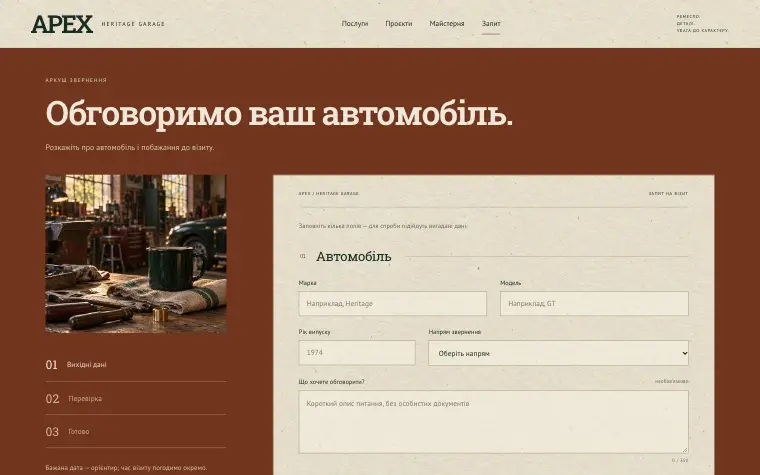The image size is (760, 475).
Task: Select the Запит nav tab
Action: (491, 23)
